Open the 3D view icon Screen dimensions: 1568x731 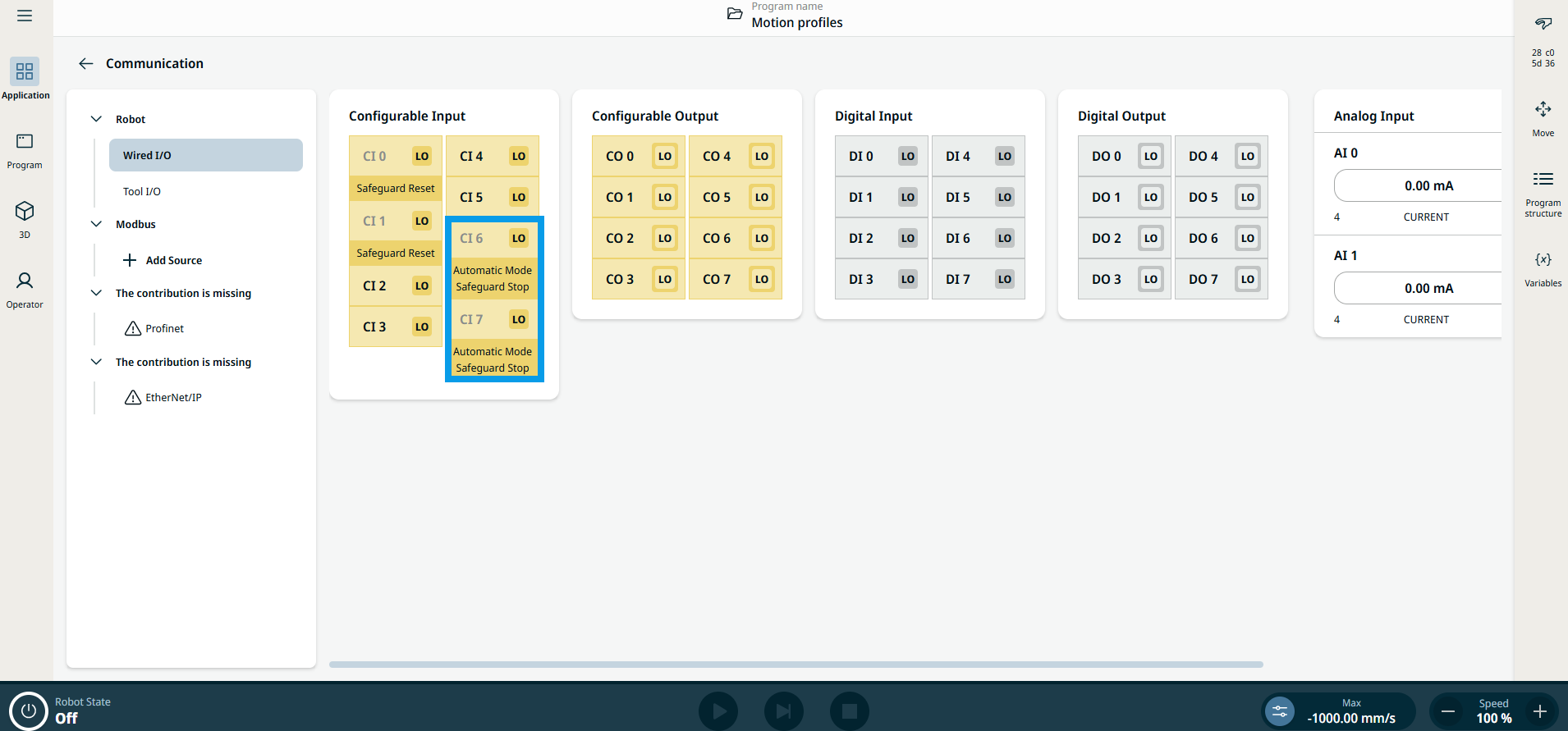click(25, 212)
